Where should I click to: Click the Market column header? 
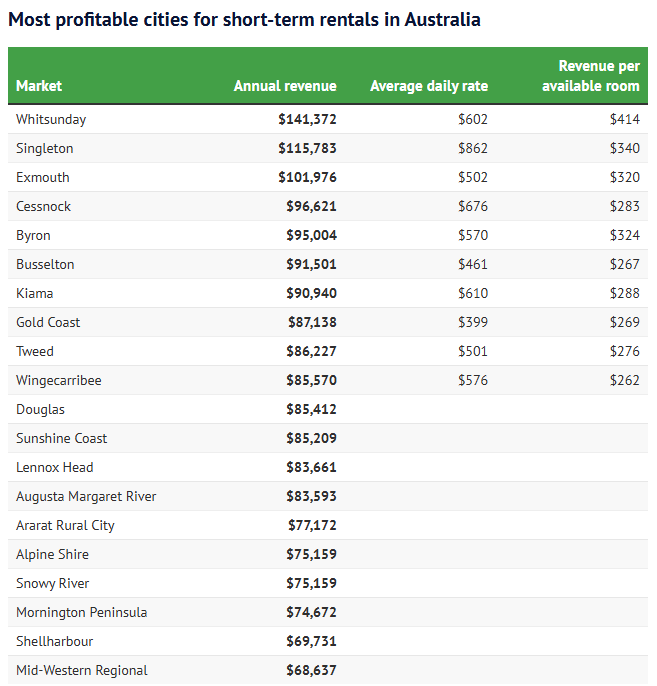pos(39,86)
